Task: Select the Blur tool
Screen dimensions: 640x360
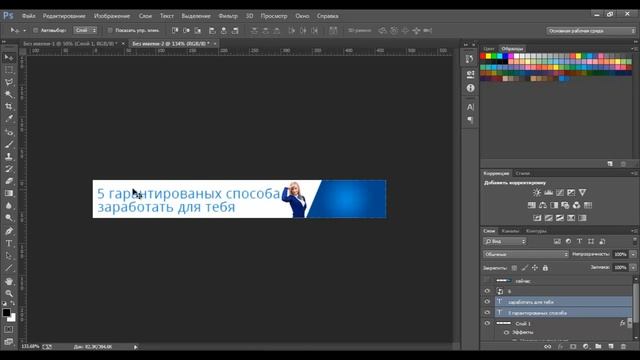Action: pyautogui.click(x=9, y=205)
